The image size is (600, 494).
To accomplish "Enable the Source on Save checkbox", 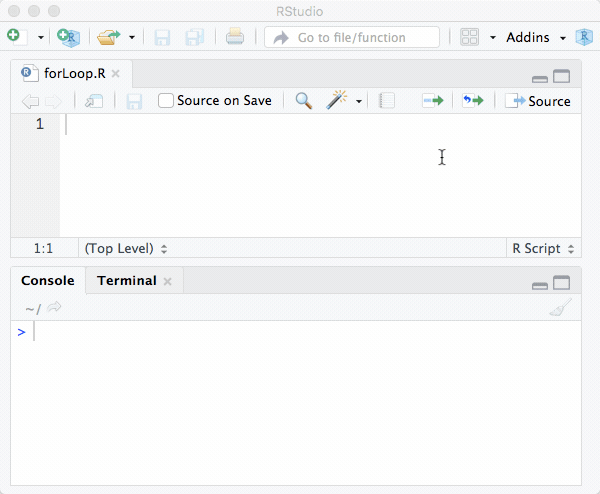I will pyautogui.click(x=166, y=101).
